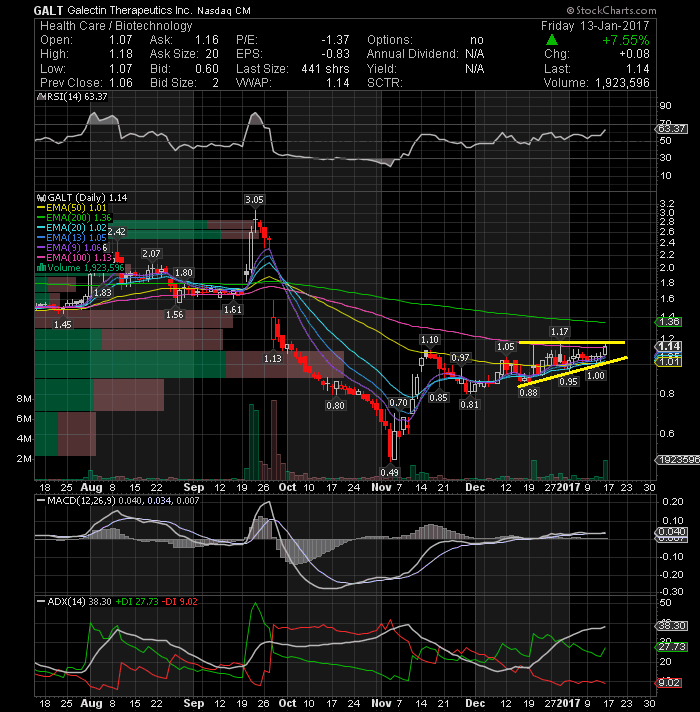Click the 1.45 low price label
This screenshot has height=712, width=700.
point(63,324)
